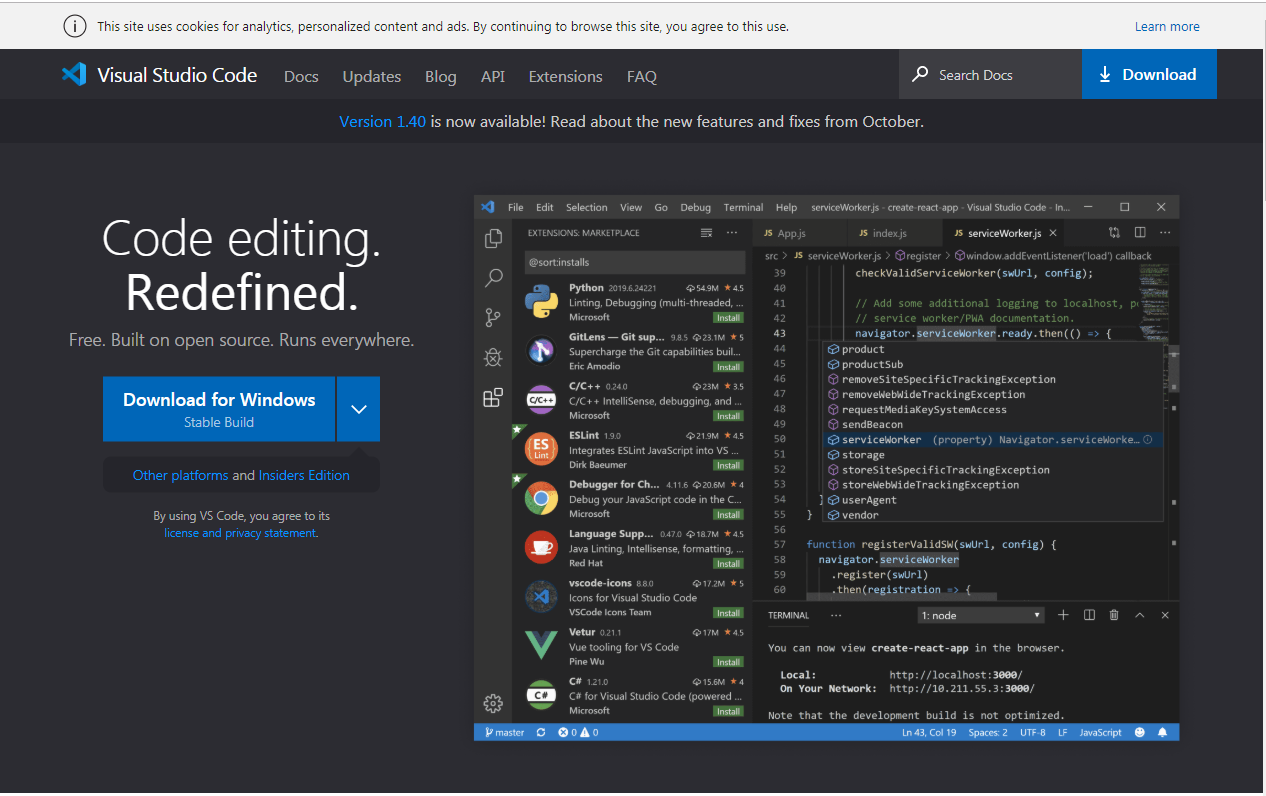Click the Debugger for Chrome icon
The height and width of the screenshot is (796, 1266).
[x=541, y=499]
